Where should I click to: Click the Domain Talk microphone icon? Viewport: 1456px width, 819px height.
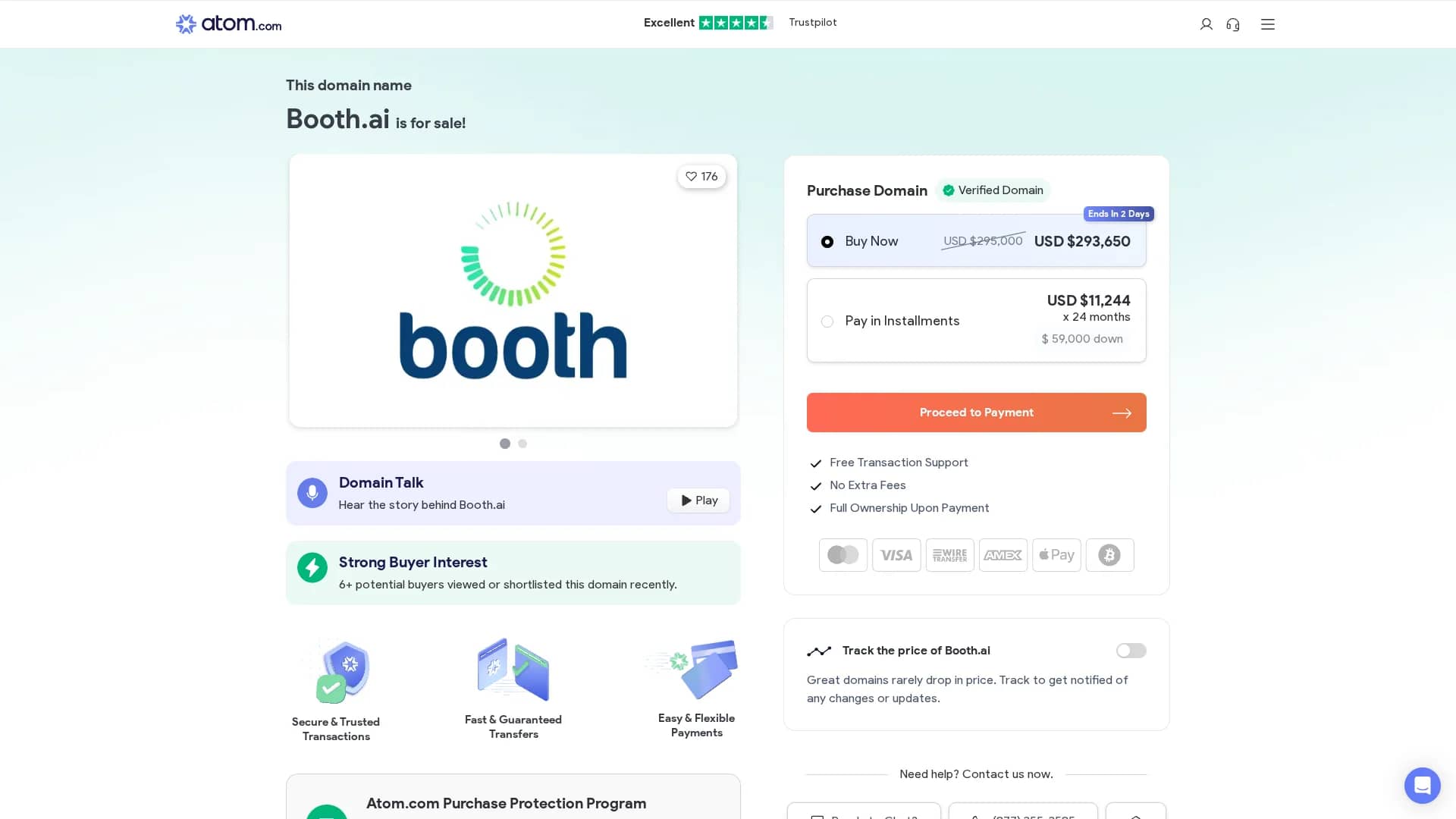312,493
